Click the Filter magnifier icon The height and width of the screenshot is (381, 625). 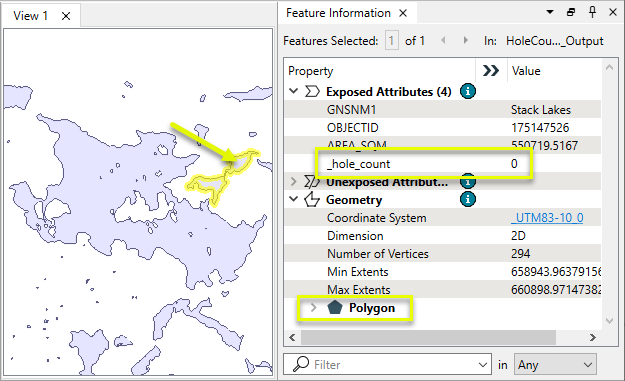pyautogui.click(x=301, y=364)
